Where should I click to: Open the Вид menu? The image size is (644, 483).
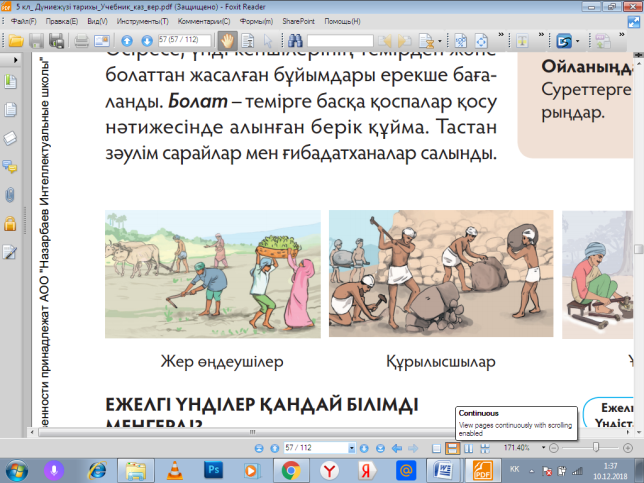pos(97,21)
